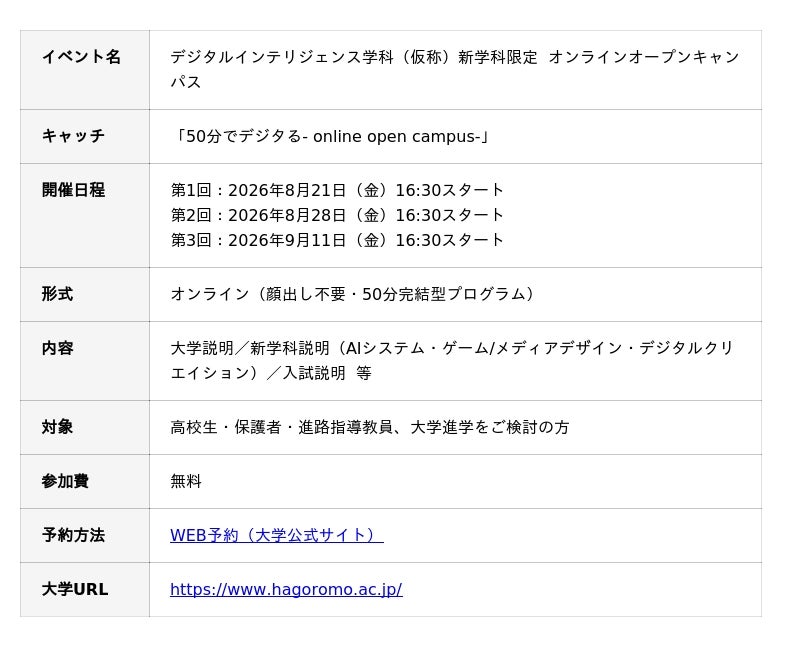Click the 対象 header cell
800x647 pixels.
(85, 427)
